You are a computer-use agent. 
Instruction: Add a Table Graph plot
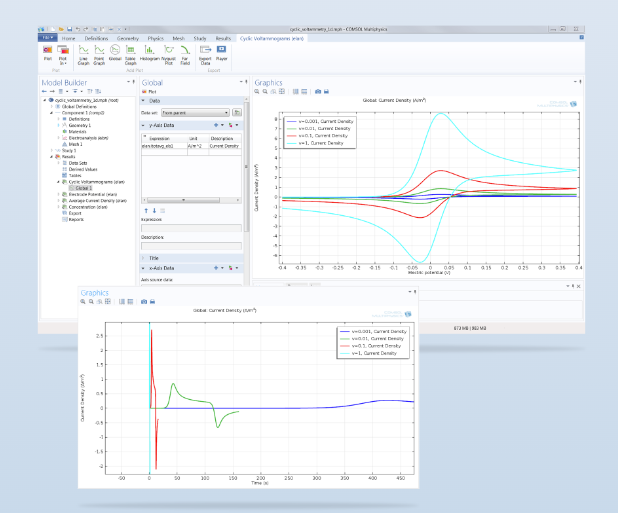[x=130, y=55]
